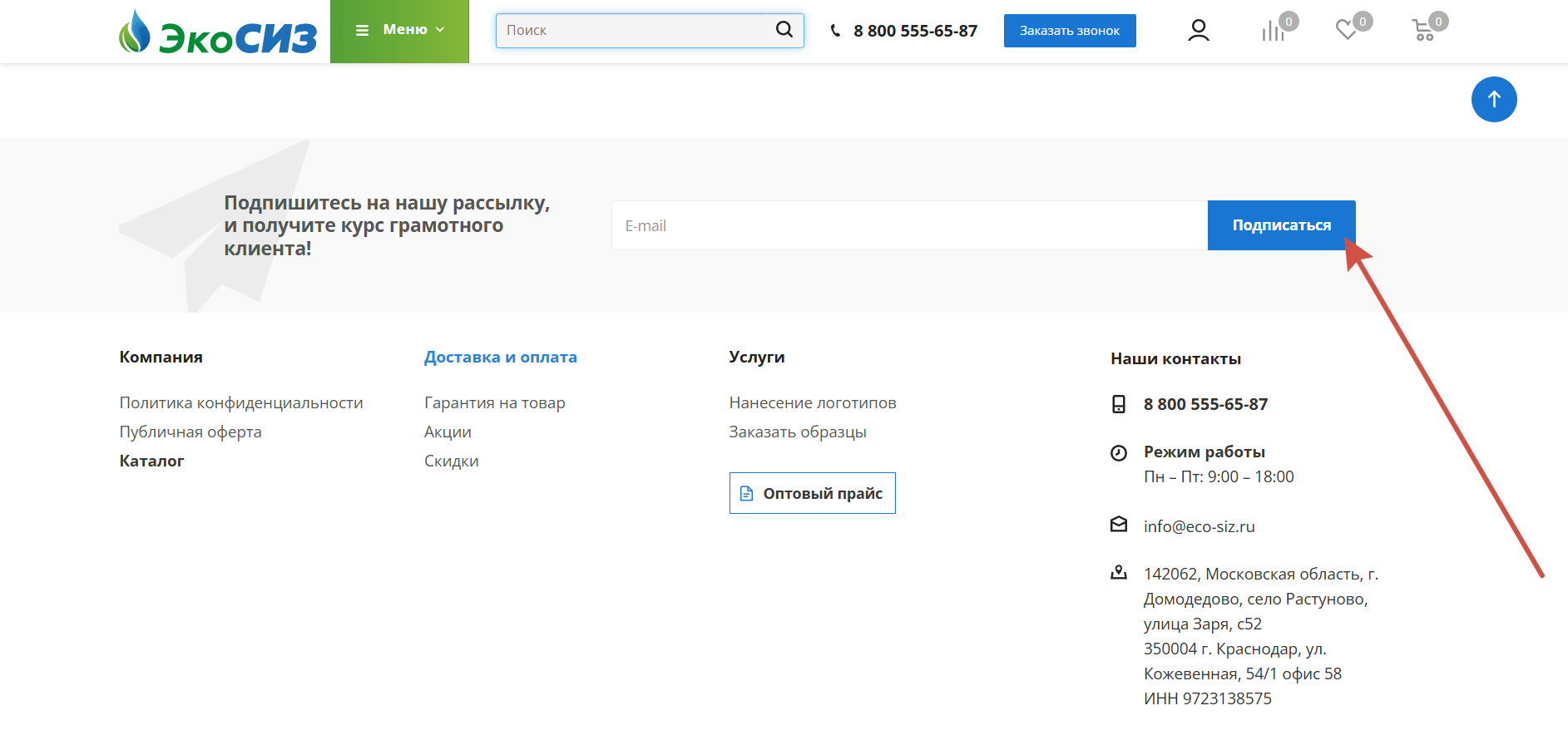Viewport: 1568px width, 745px height.
Task: Click the envelope icon beside info@eco-siz.ru
Action: (1119, 525)
